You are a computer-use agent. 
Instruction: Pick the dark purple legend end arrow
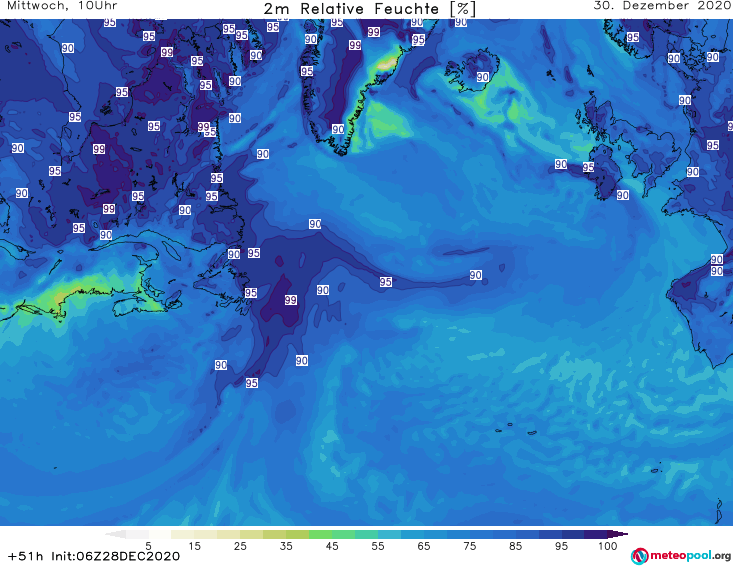618,534
